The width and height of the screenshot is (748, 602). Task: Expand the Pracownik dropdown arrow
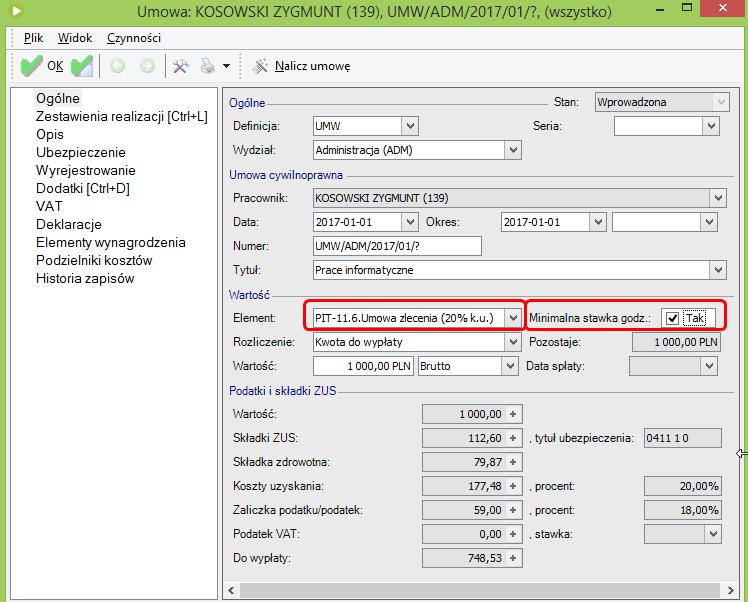pyautogui.click(x=718, y=198)
